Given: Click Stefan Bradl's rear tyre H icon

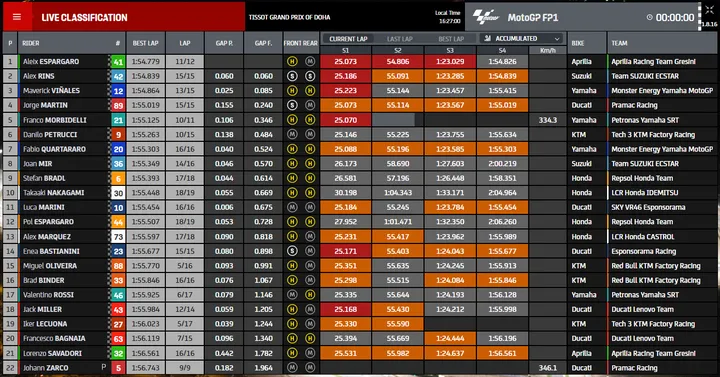Looking at the screenshot, I should click(310, 178).
